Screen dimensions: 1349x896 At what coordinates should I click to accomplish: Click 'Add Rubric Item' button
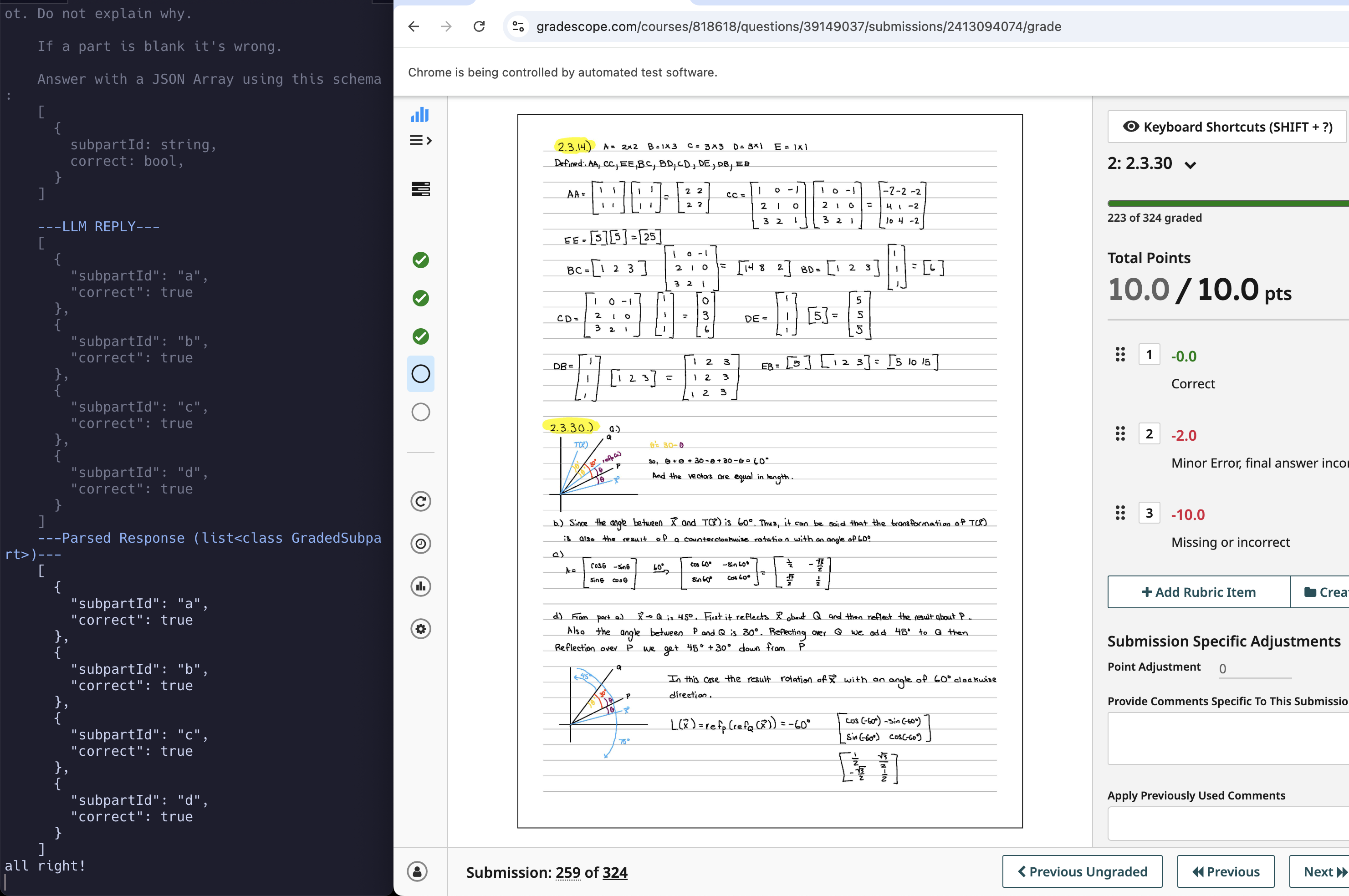point(1199,592)
